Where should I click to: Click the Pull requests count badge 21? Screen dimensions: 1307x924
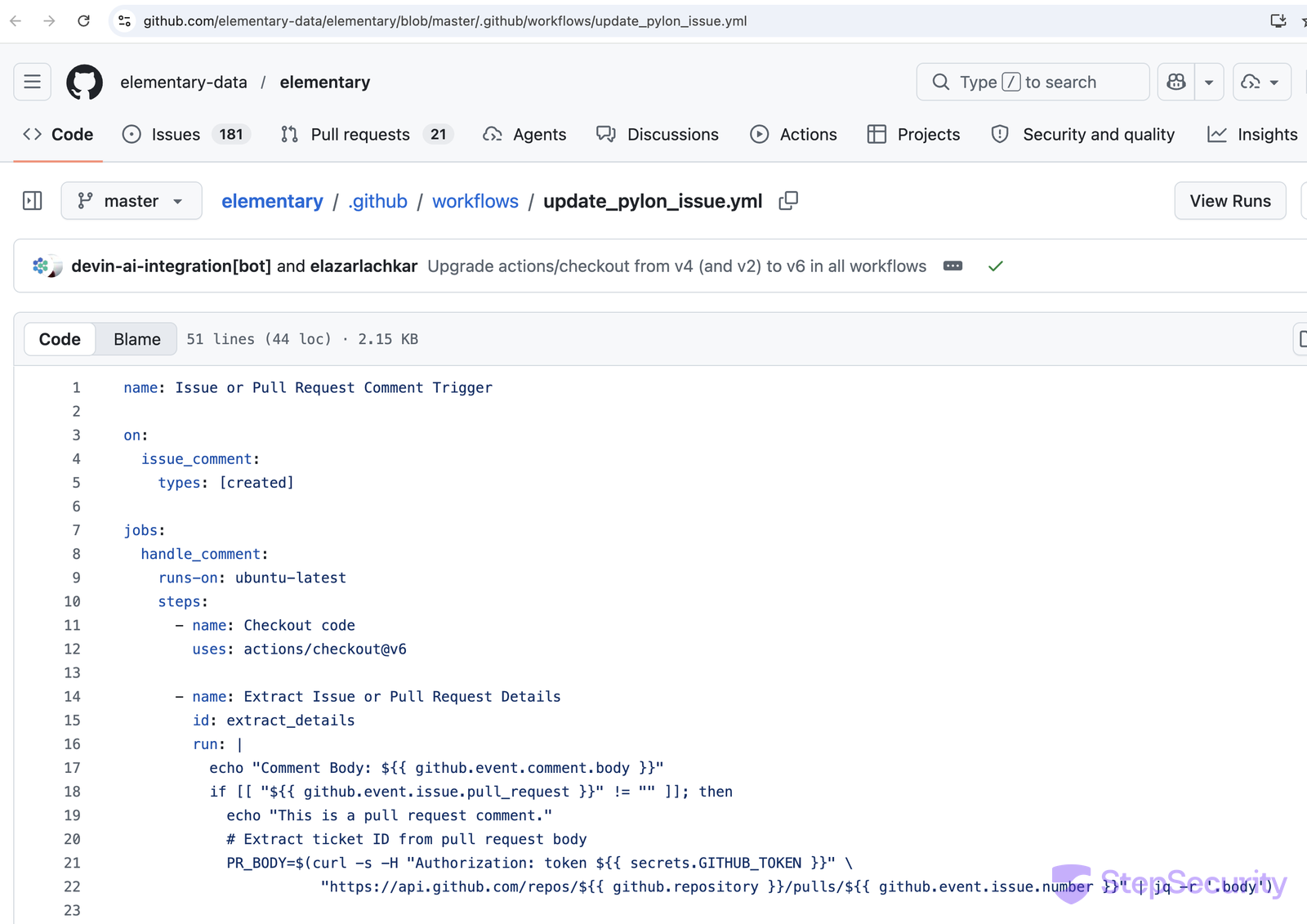pos(439,134)
